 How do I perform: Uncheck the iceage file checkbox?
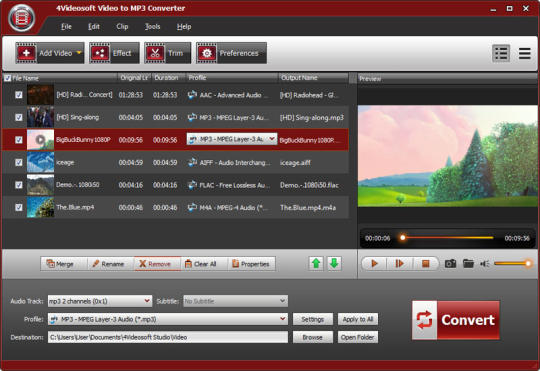coord(19,162)
